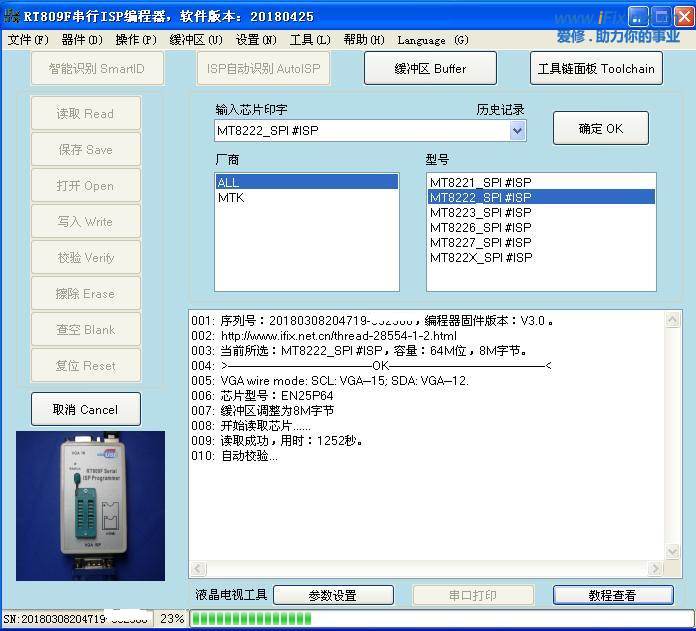Click the 智能识别 SmartID button
Screen dimensions: 696x631
(97, 68)
